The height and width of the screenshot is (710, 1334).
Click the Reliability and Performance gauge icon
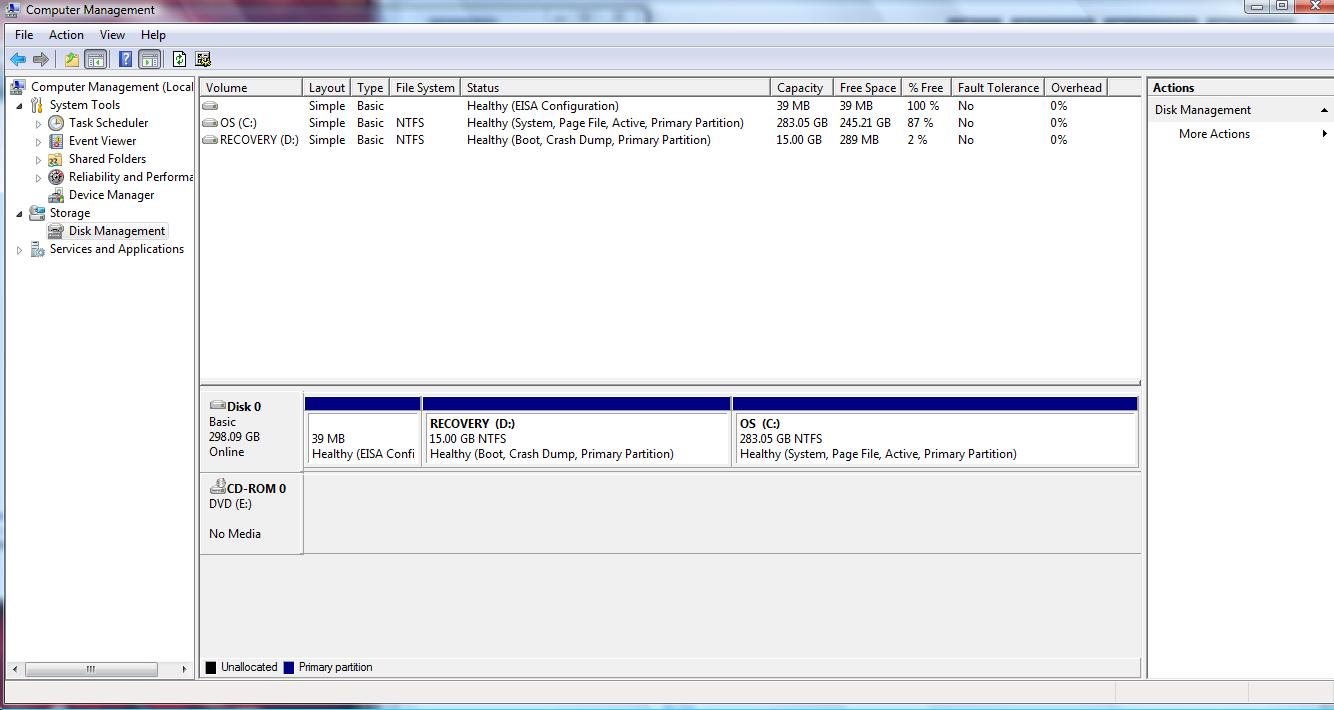(56, 177)
